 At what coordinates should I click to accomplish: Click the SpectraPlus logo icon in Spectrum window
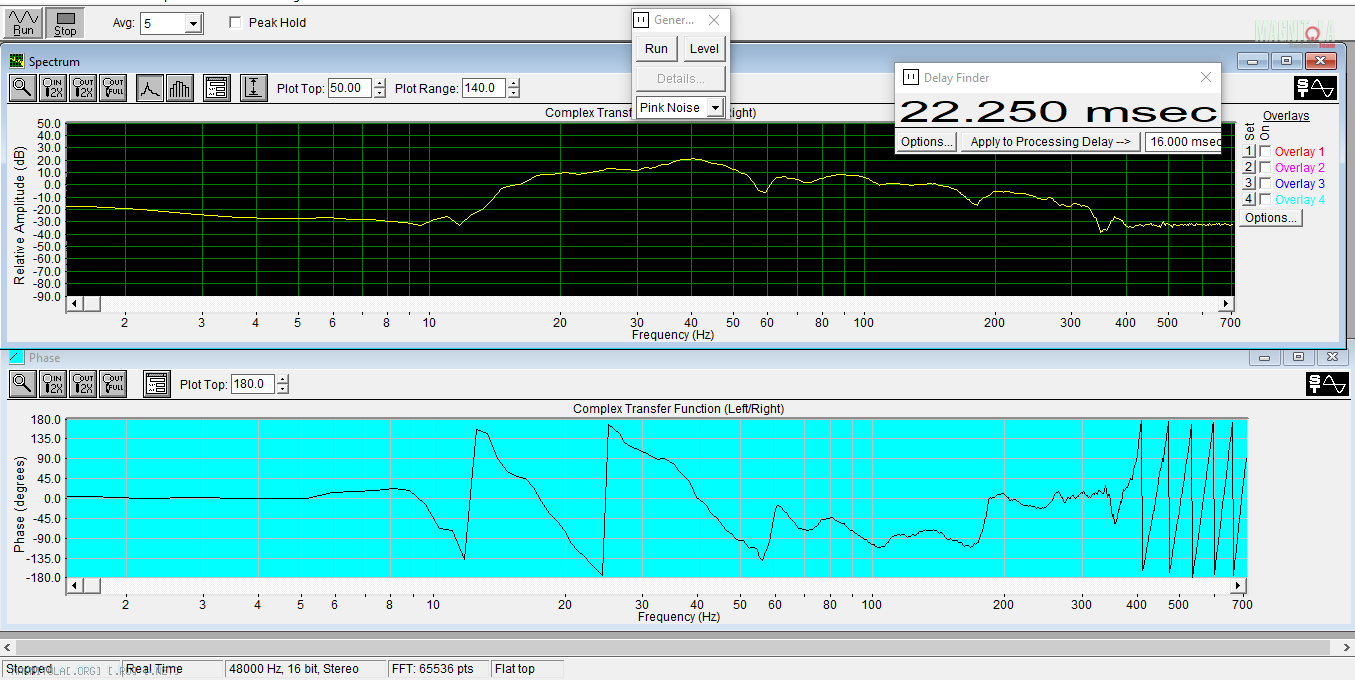[x=1315, y=88]
